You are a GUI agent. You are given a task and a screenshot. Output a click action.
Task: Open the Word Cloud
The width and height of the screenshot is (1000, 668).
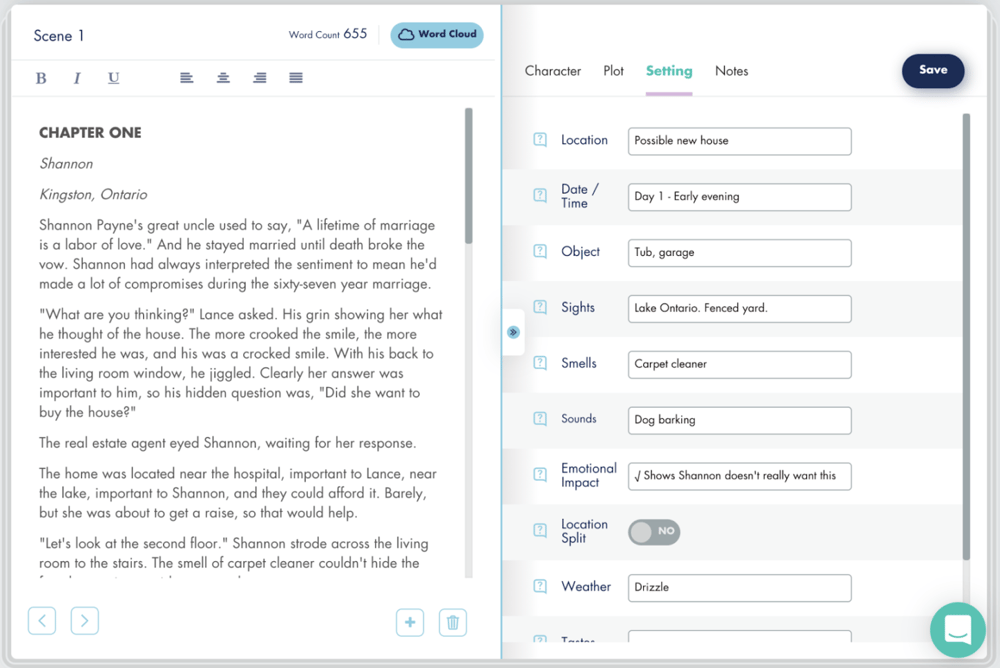tap(437, 34)
